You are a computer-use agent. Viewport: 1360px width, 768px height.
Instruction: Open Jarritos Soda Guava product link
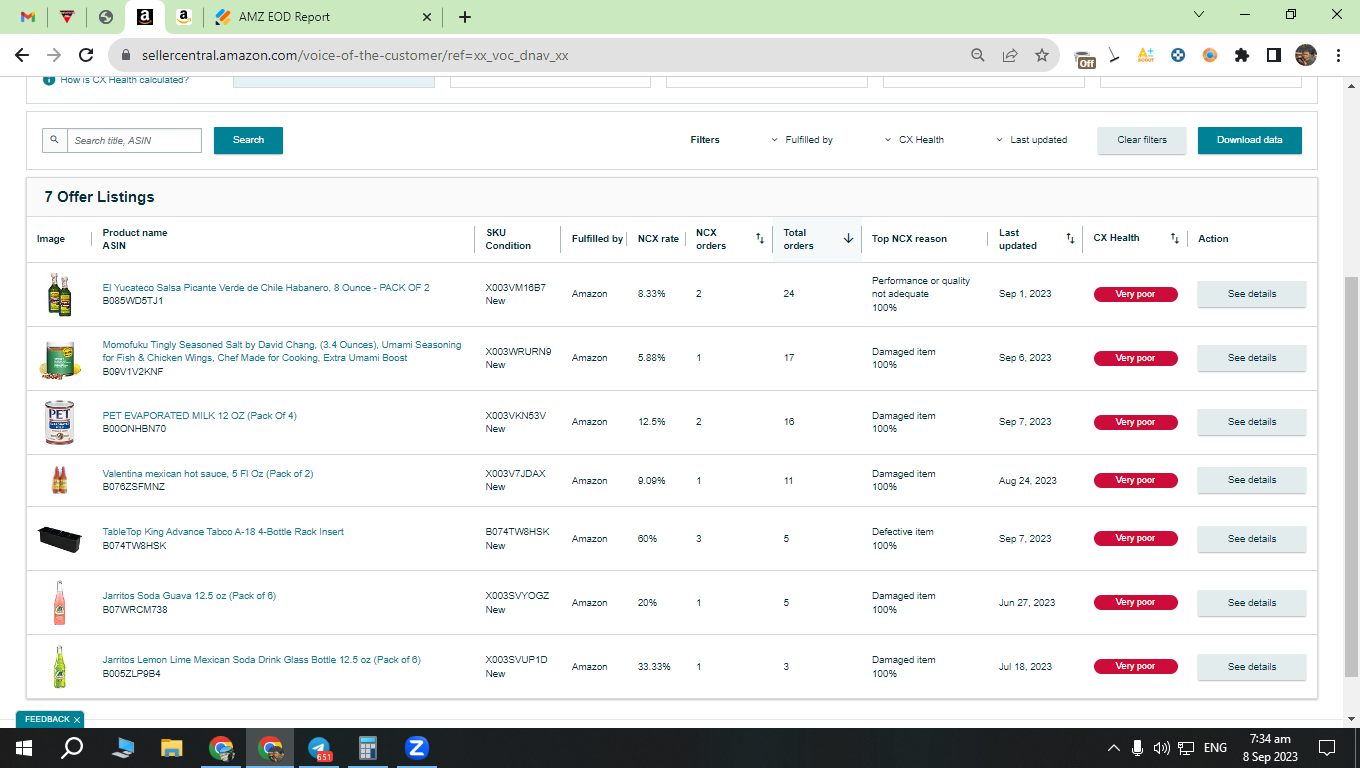pos(189,596)
